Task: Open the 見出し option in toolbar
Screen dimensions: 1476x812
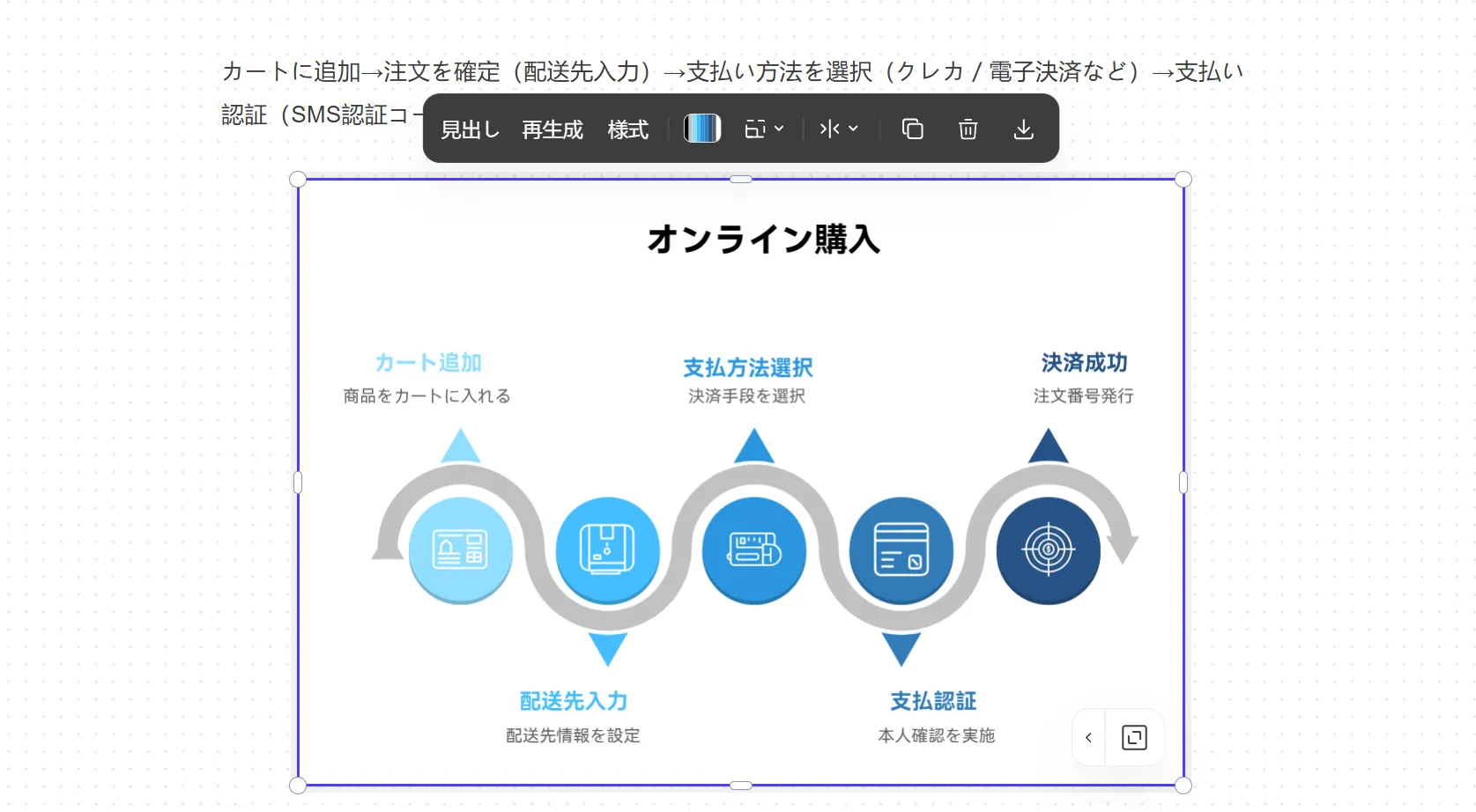Action: [470, 129]
